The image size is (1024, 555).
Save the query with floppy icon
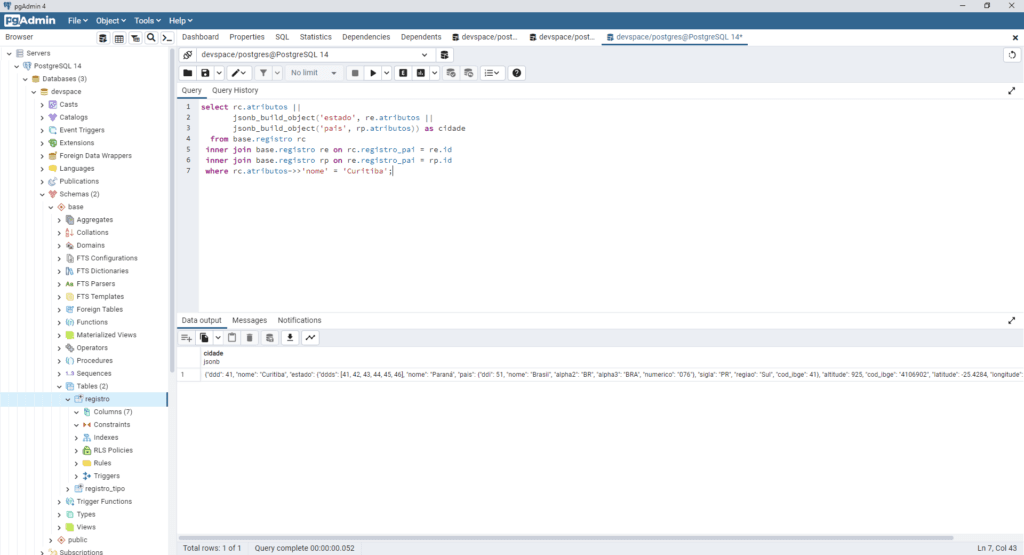205,73
